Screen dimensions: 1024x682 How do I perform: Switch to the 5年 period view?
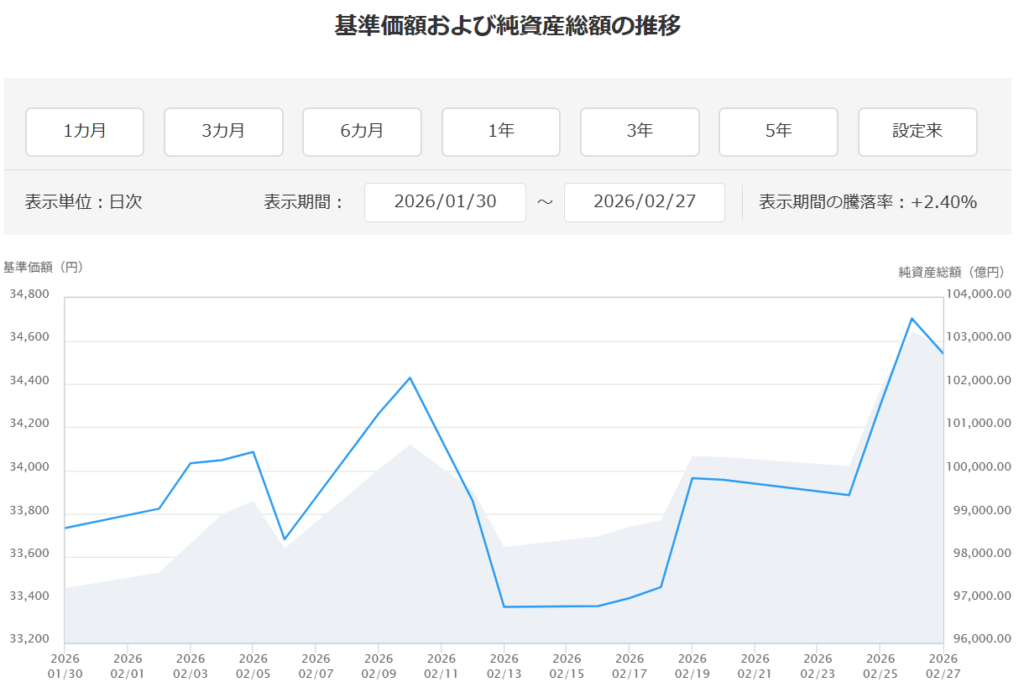[x=778, y=132]
